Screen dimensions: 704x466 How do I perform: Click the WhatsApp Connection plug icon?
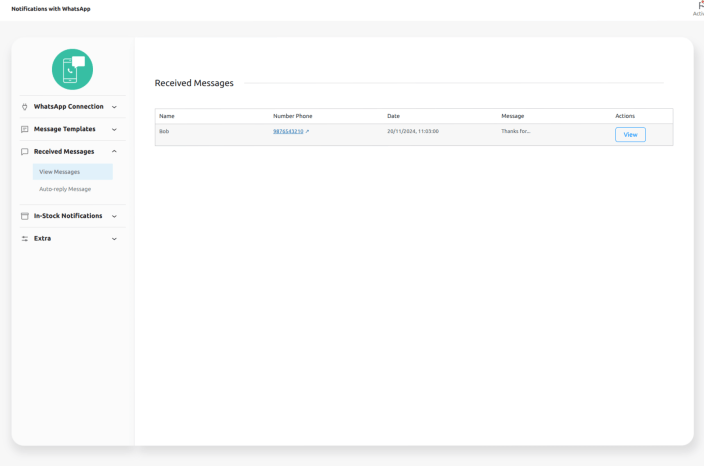click(25, 107)
